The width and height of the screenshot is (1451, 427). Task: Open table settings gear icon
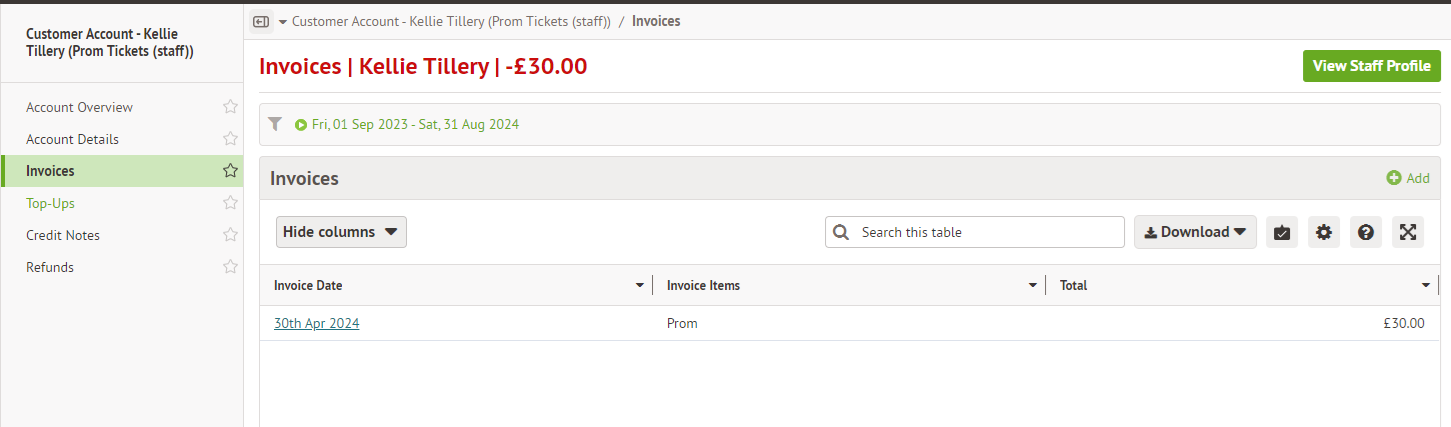(1324, 232)
